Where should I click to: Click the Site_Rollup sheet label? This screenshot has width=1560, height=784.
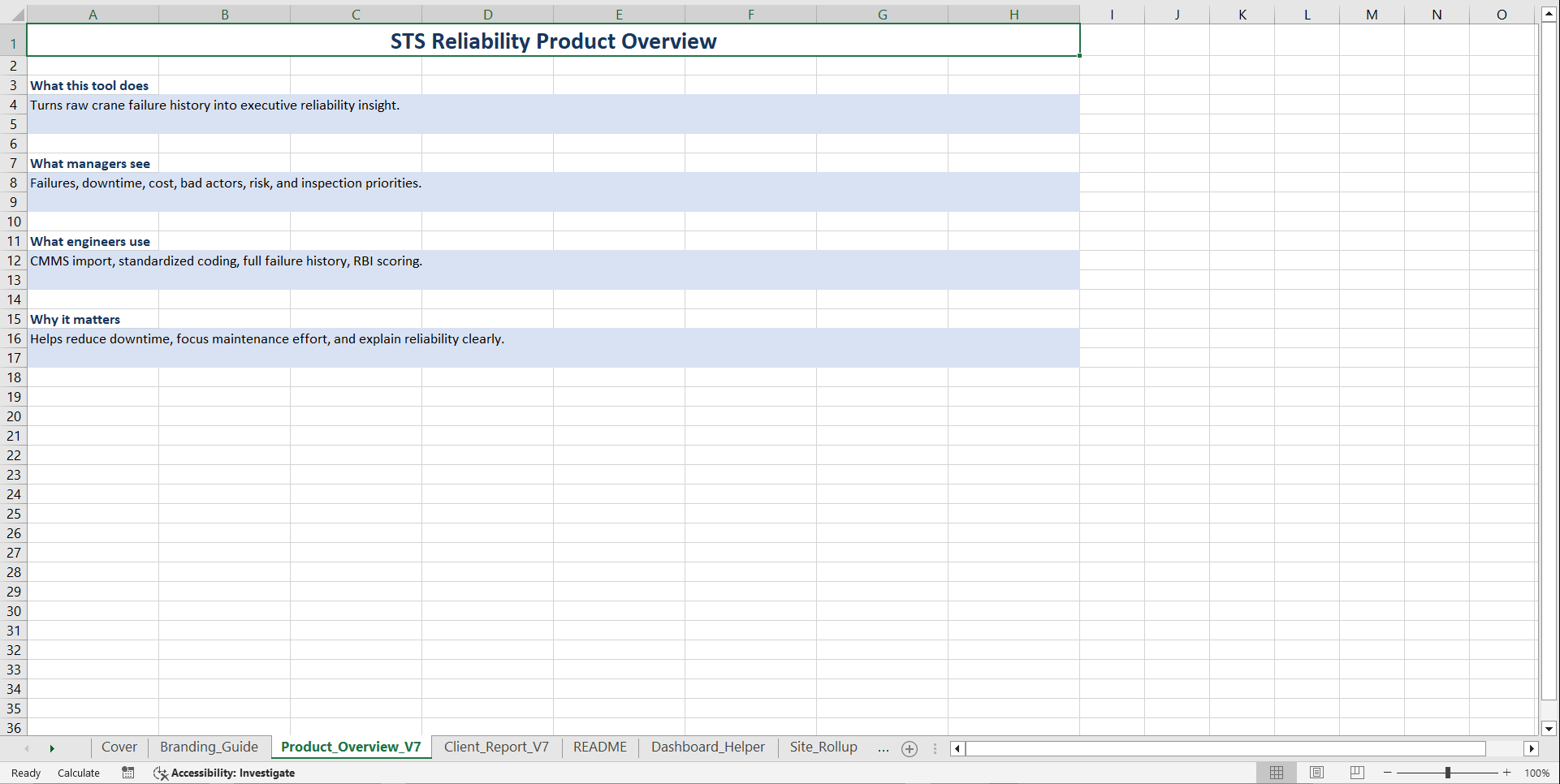pos(823,747)
